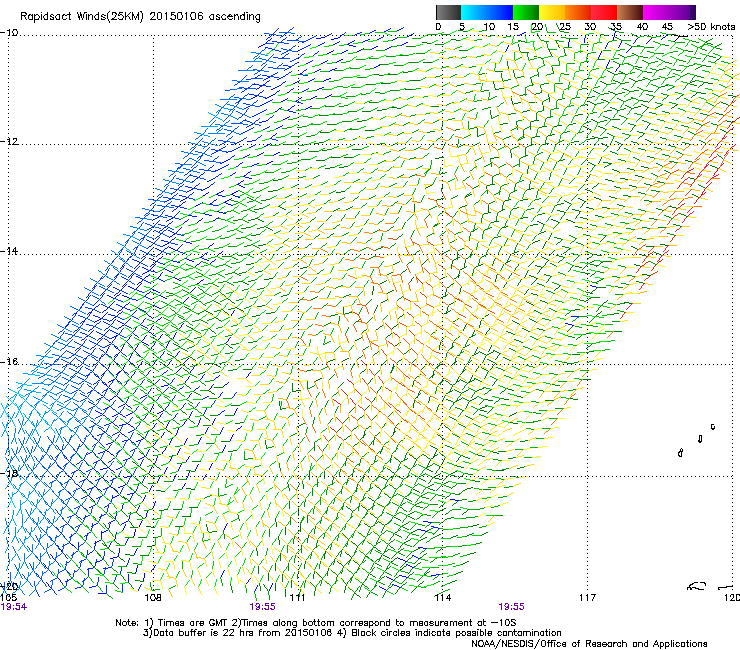Viewport: 740px width, 650px height.
Task: Click the legend value '45'
Action: (667, 27)
